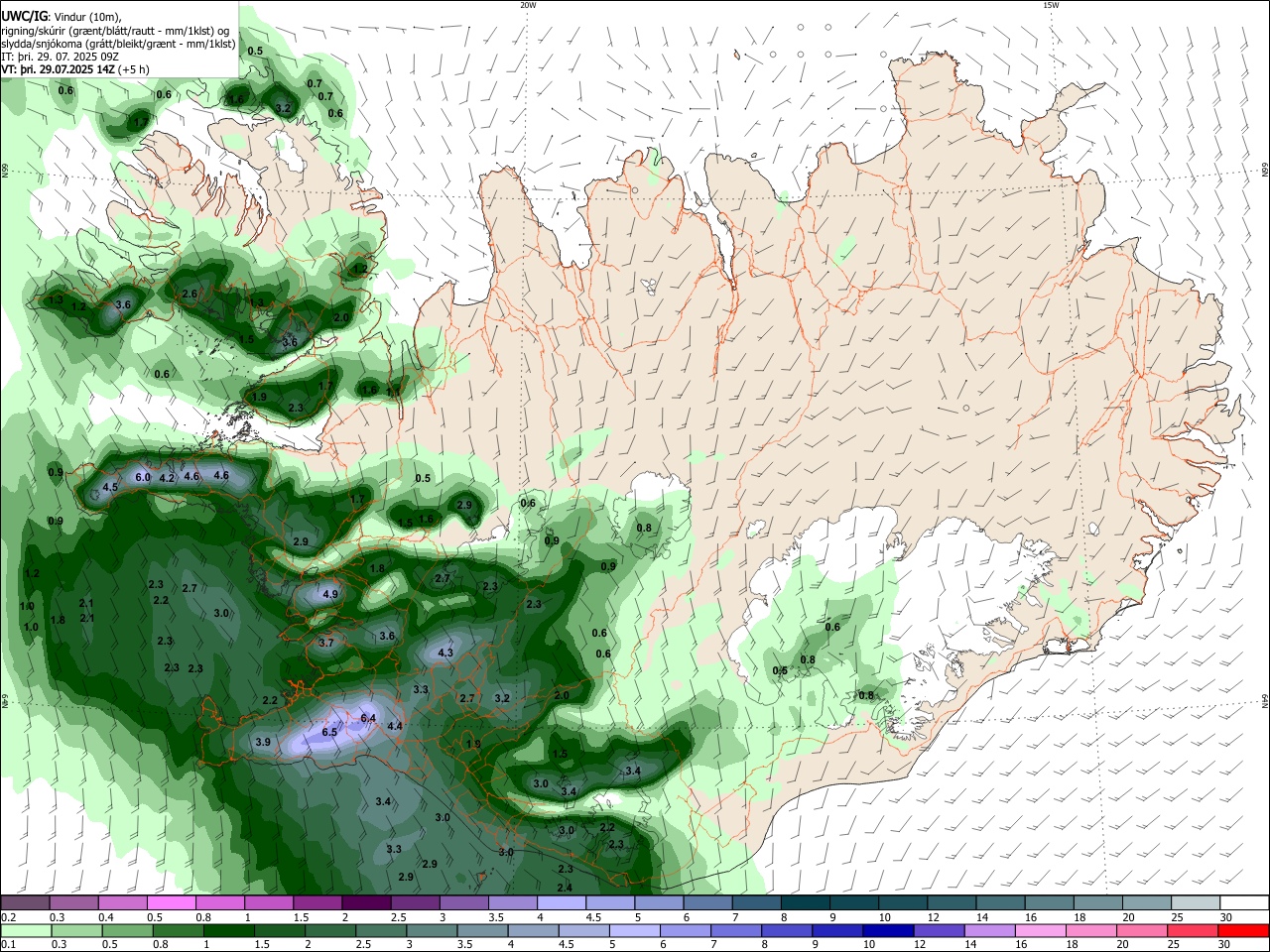Click the 15W longitude label at top
This screenshot has width=1270, height=952.
tap(1051, 5)
